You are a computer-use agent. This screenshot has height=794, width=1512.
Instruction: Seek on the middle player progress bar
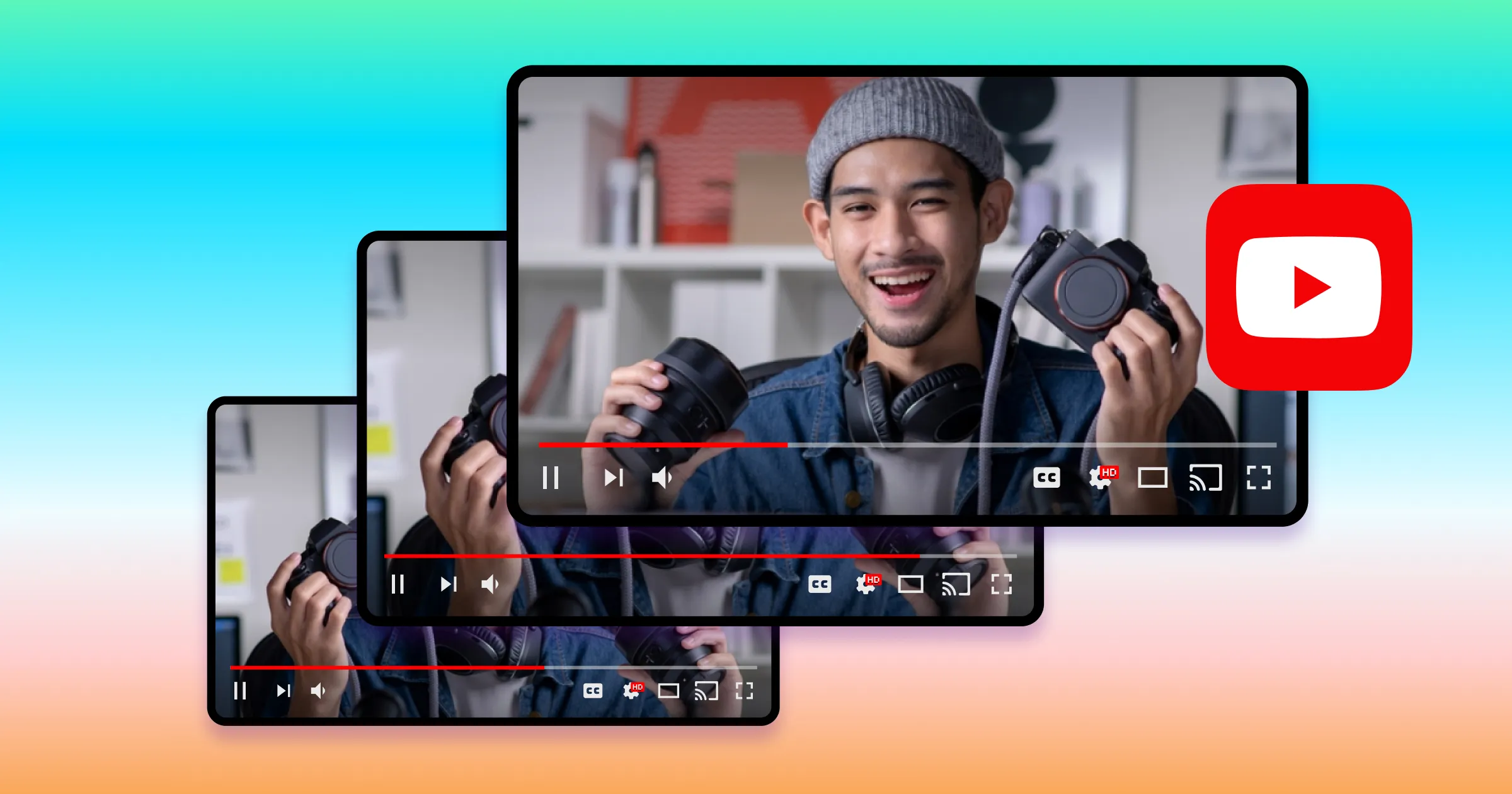701,556
